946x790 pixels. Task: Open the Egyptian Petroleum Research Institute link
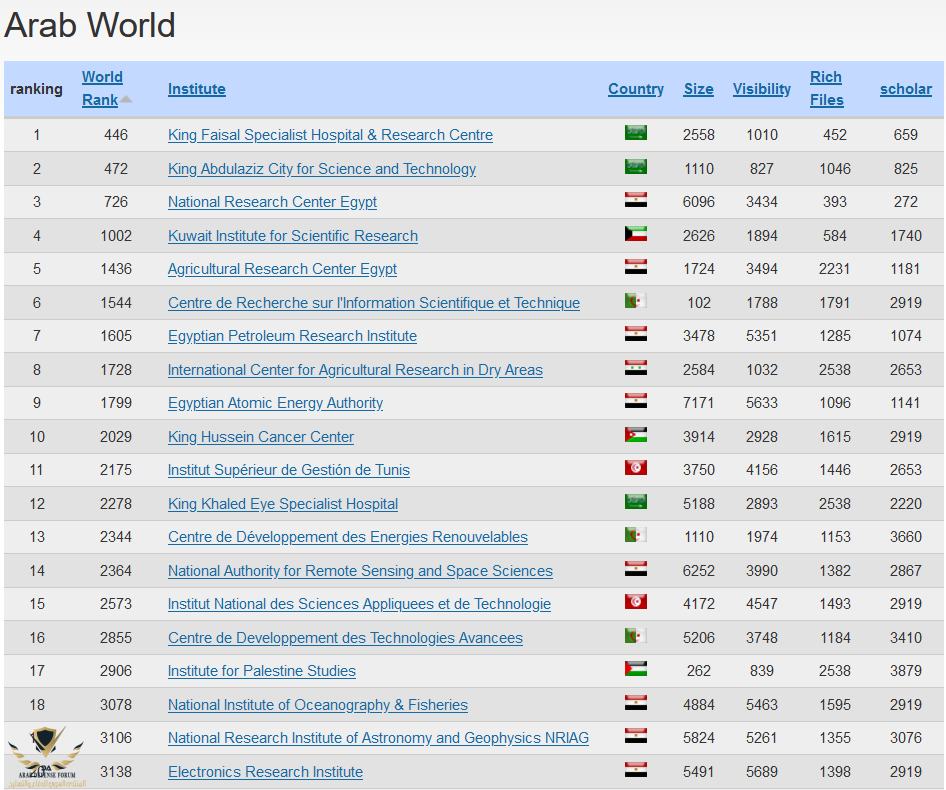click(292, 336)
